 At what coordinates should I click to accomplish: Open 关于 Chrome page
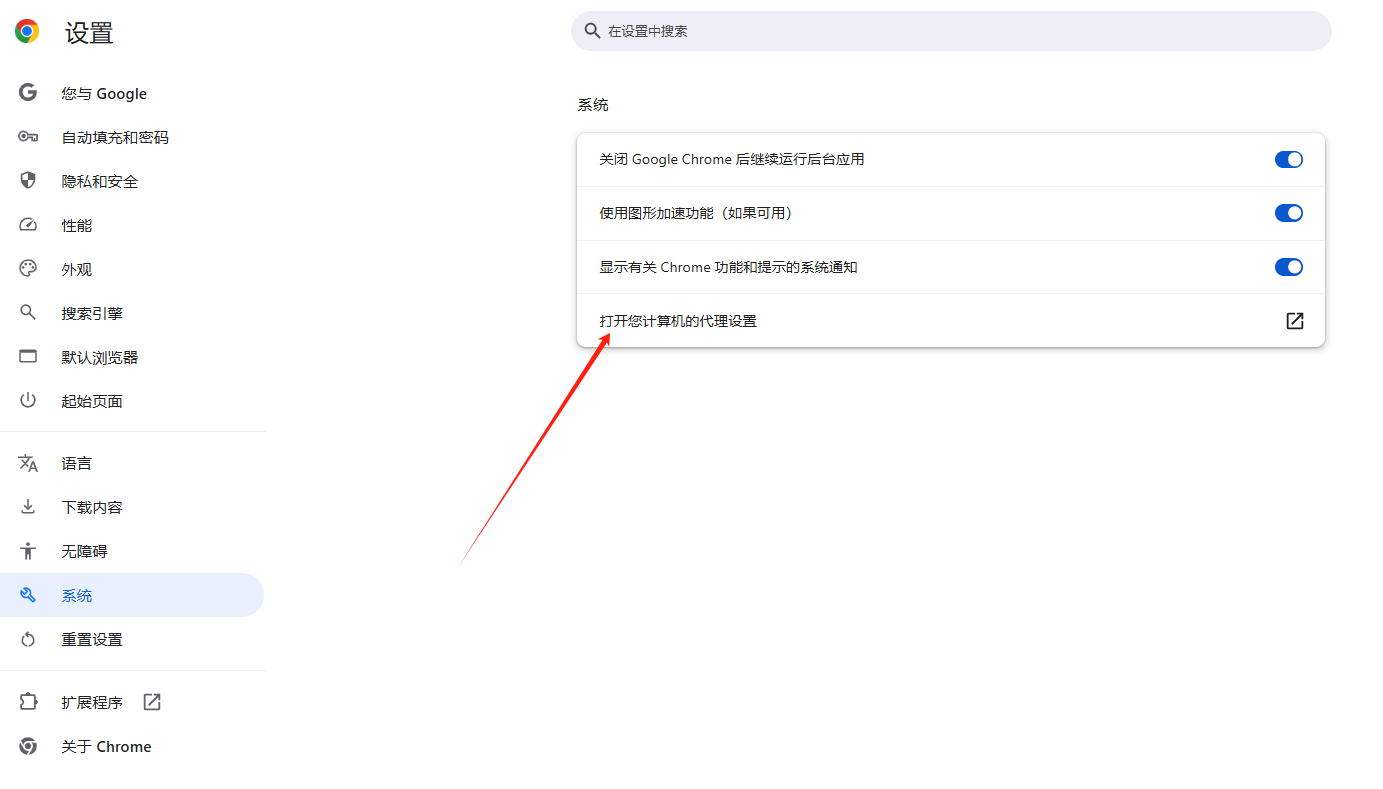[132, 746]
